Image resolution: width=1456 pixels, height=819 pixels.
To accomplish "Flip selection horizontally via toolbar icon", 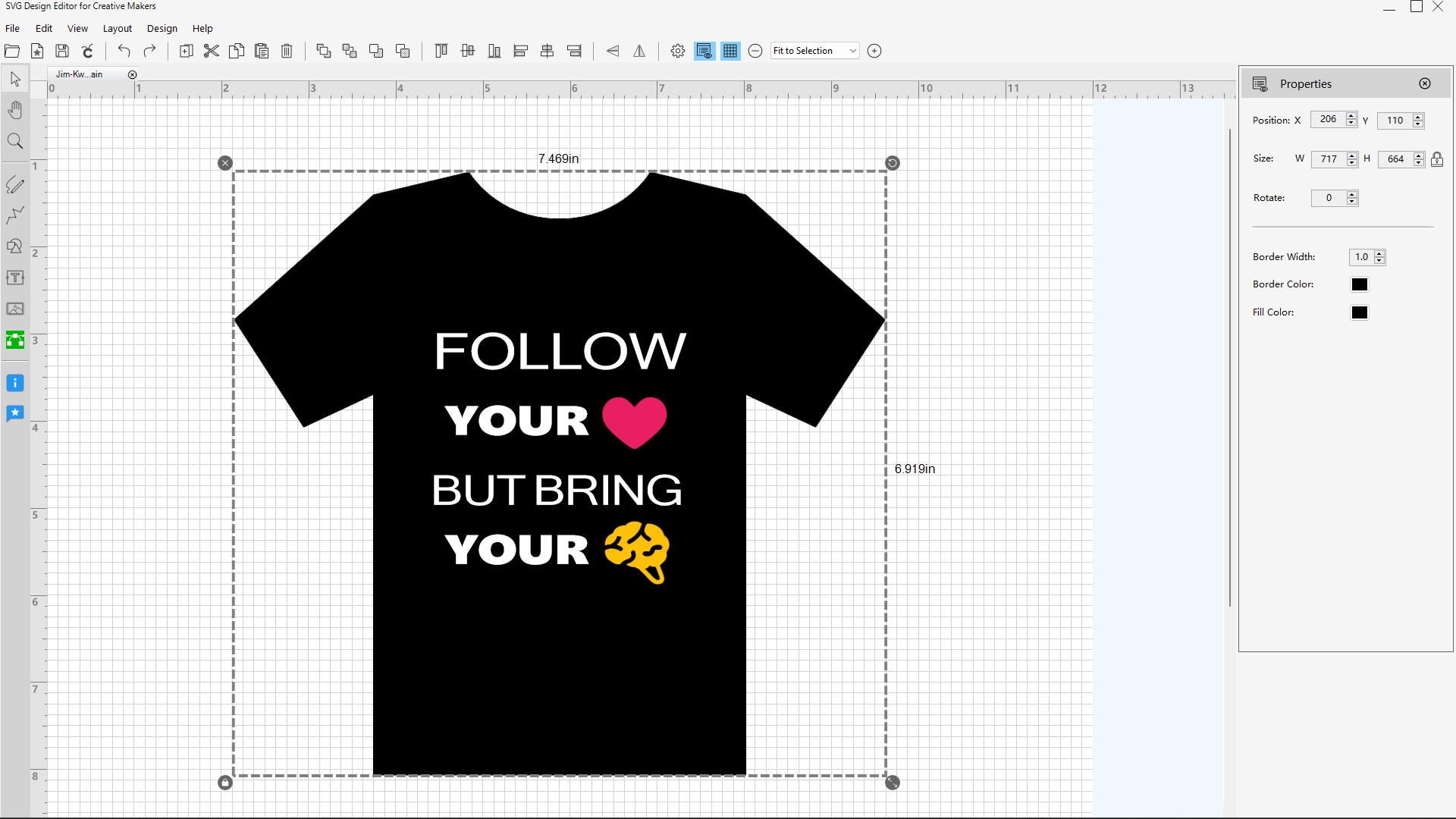I will pyautogui.click(x=639, y=51).
